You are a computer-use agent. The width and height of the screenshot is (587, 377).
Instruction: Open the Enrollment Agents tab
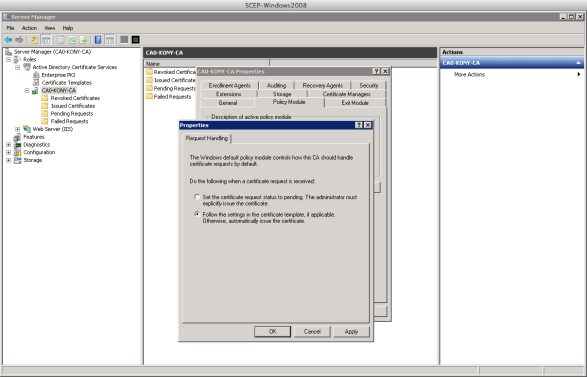[x=229, y=85]
